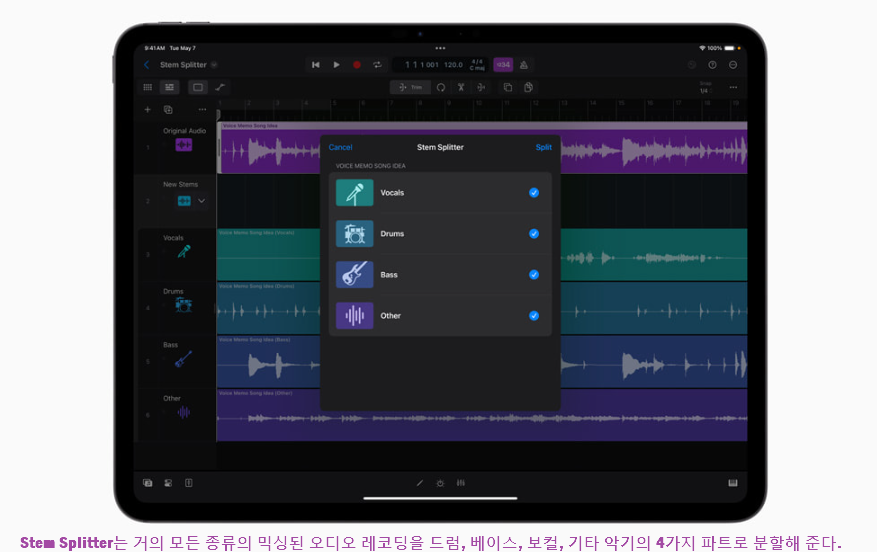Open the Editor pencil icon

click(x=419, y=483)
